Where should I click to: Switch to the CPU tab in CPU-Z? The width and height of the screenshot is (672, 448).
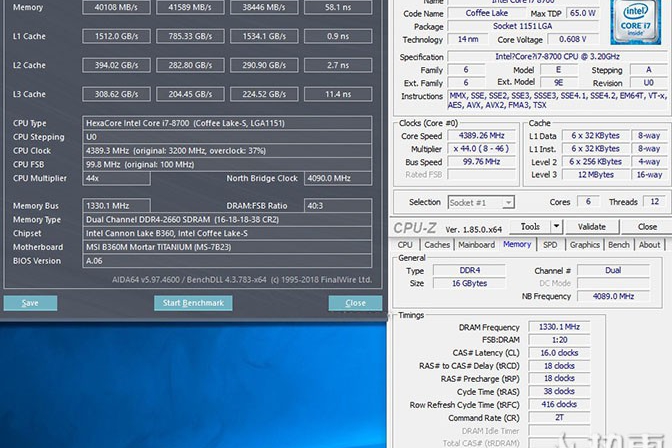(405, 245)
